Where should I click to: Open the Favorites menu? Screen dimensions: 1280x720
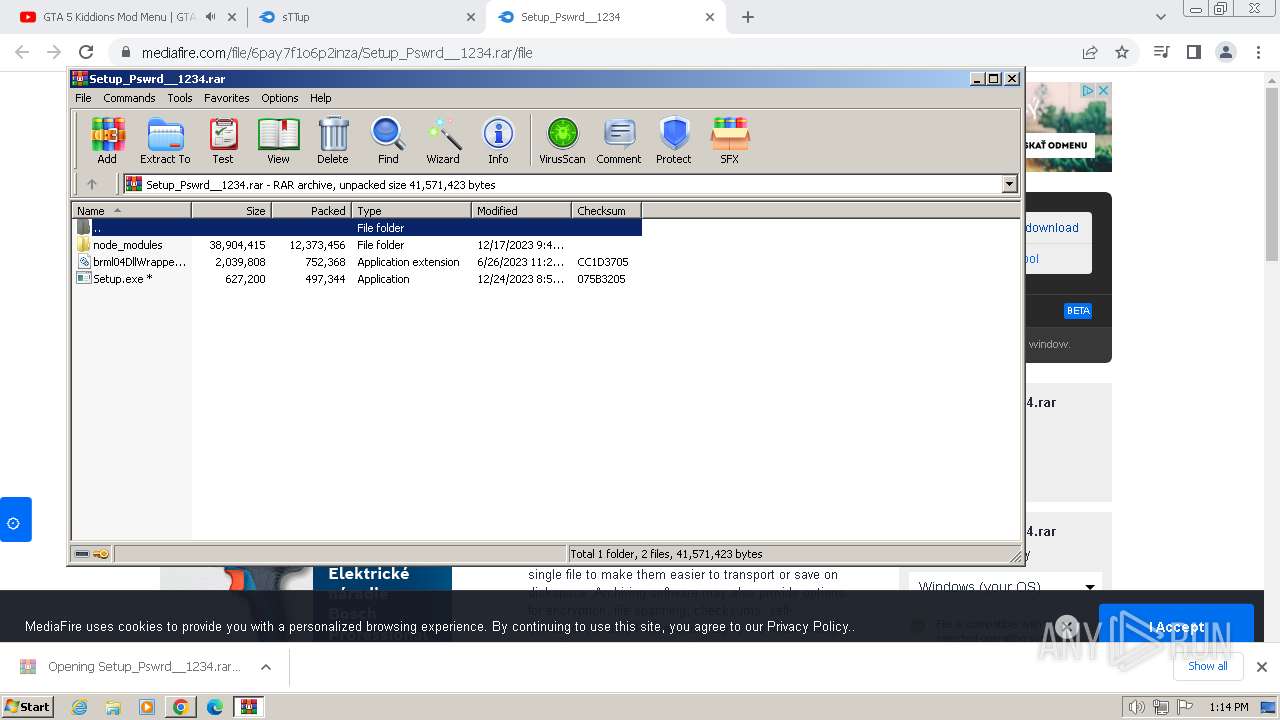[227, 98]
